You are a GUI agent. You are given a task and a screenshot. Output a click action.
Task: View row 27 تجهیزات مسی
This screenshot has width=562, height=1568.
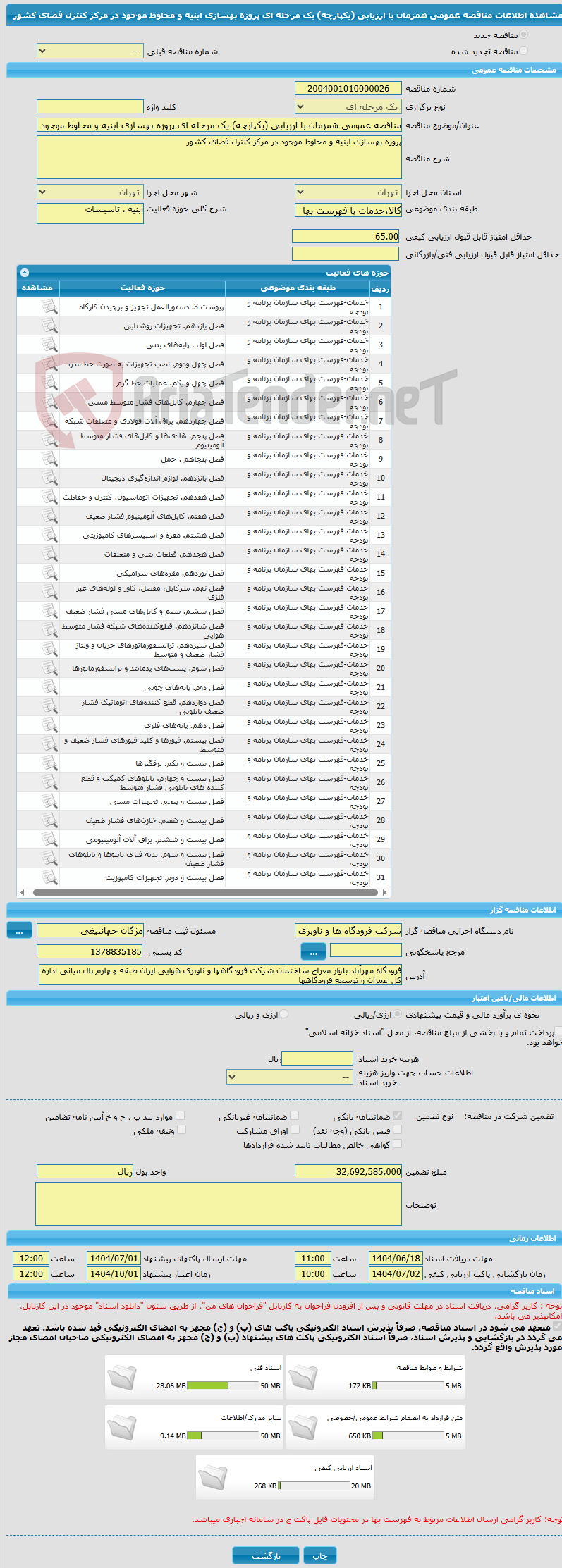(49, 801)
